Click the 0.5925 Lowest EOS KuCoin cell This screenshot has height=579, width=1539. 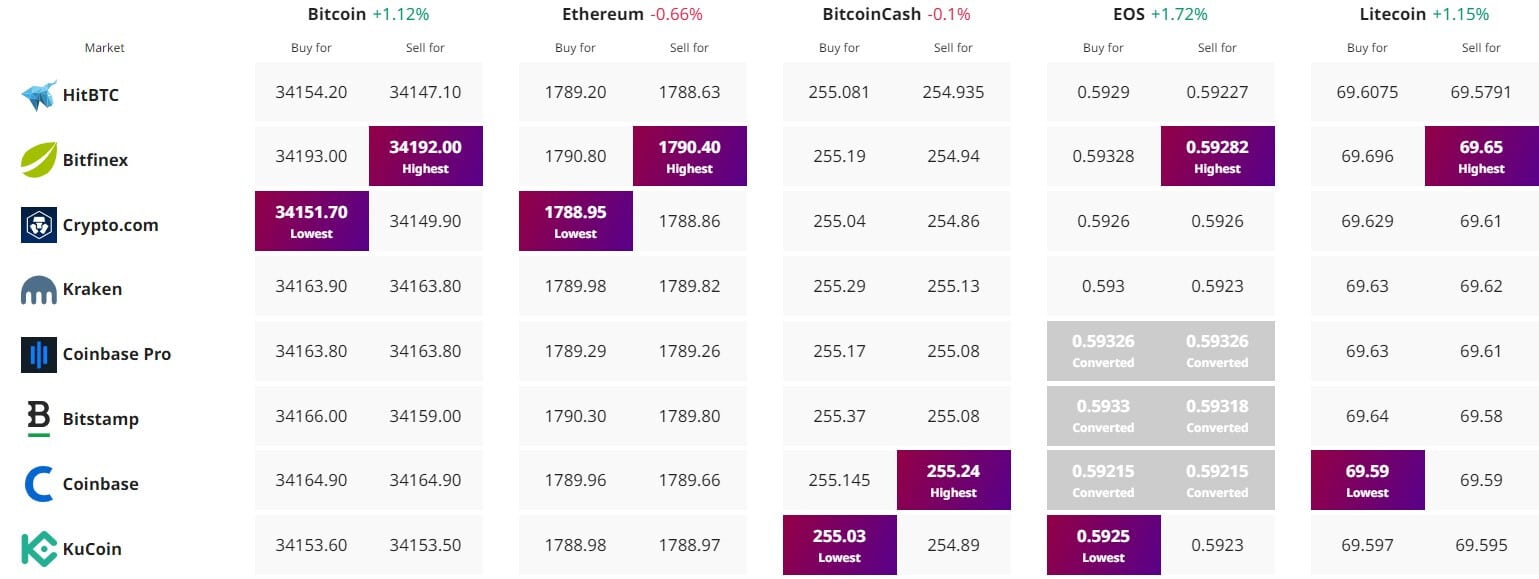1103,545
